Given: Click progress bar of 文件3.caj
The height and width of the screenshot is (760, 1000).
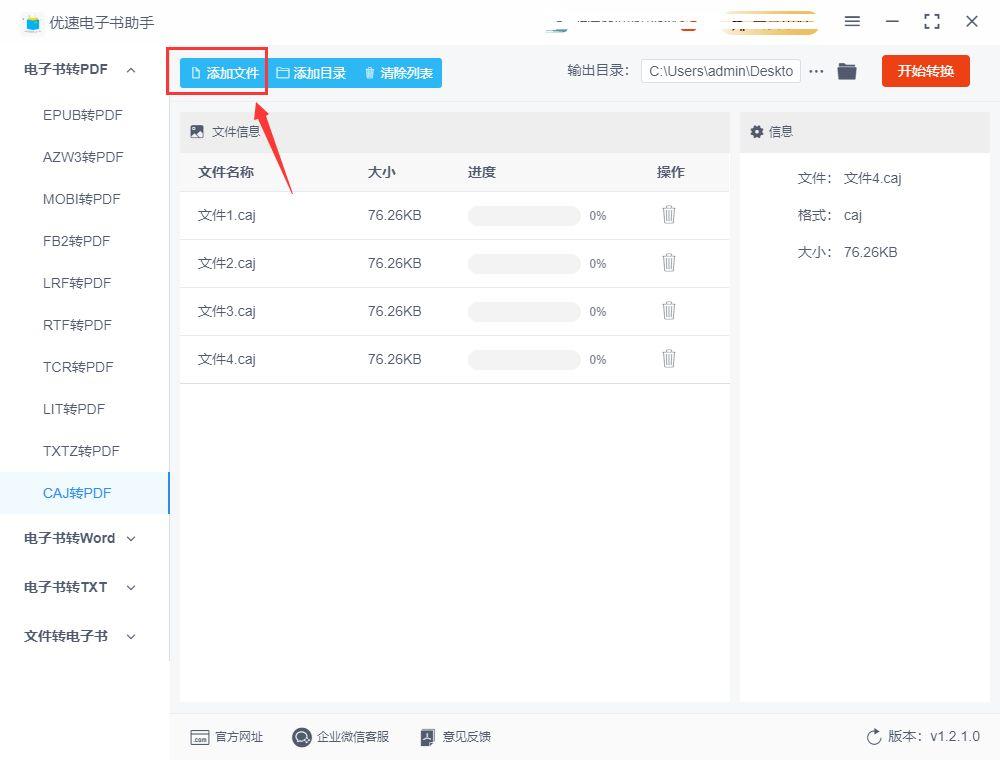Looking at the screenshot, I should [524, 311].
